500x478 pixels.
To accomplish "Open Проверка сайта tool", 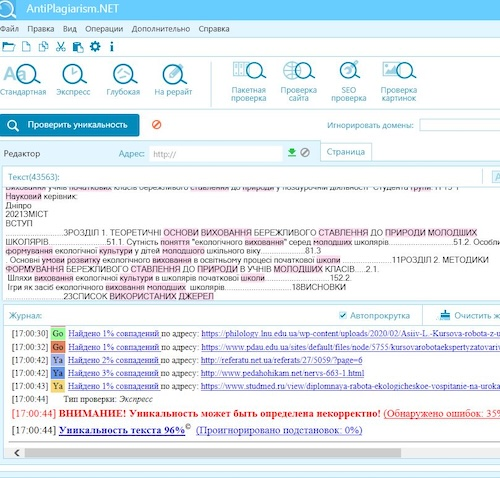I will coord(299,82).
